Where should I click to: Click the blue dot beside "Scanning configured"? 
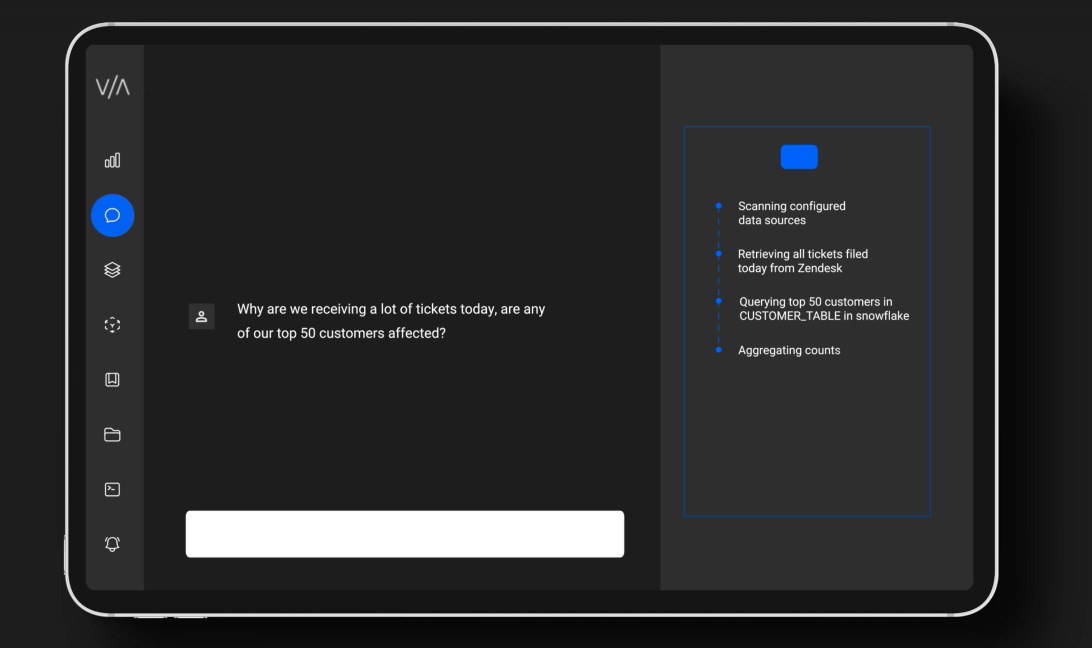(718, 206)
